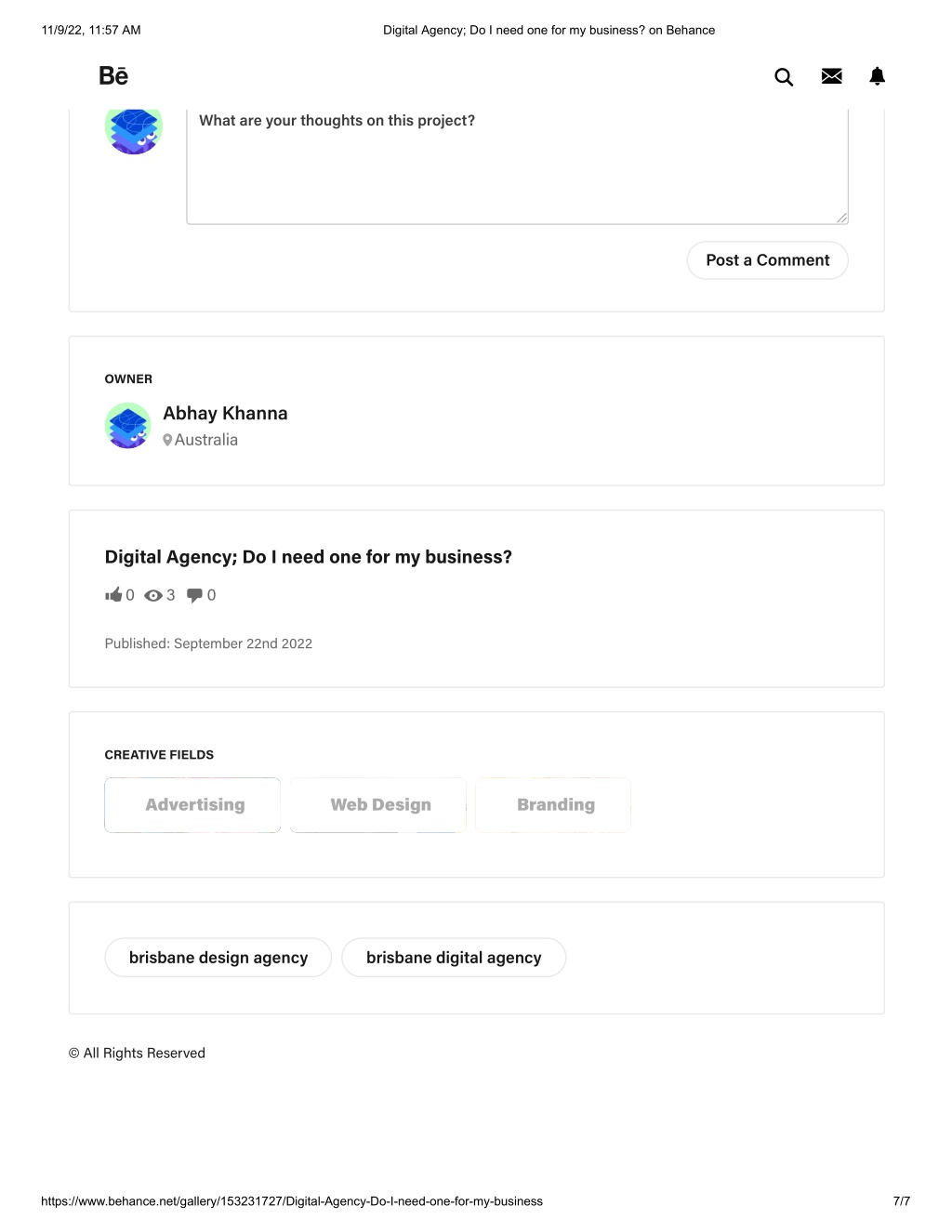Screen dimensions: 952x1232
Task: Open the 'brisbane digital agency' tag
Action: pos(454,958)
